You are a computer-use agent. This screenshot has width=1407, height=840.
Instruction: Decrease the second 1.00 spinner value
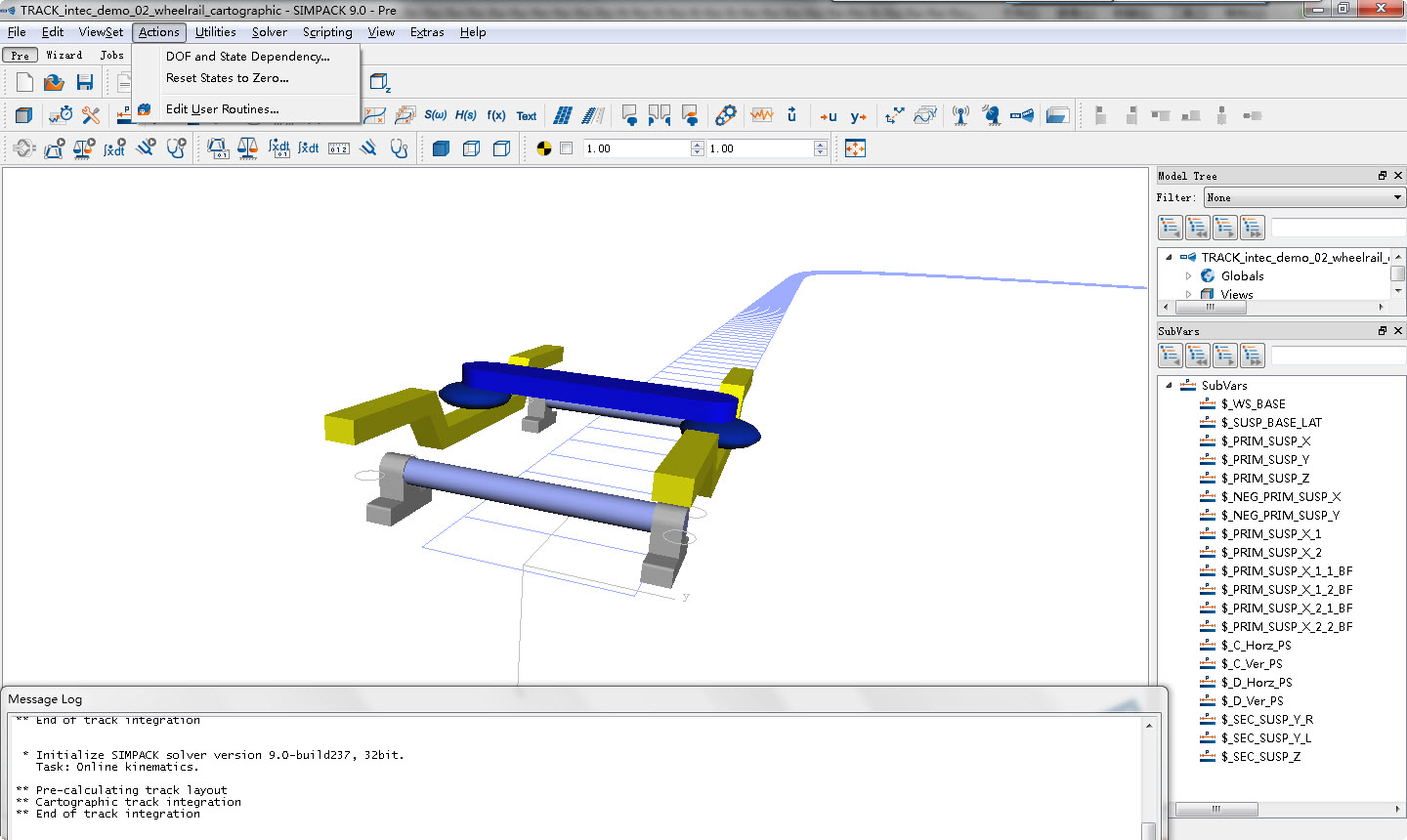coord(821,153)
